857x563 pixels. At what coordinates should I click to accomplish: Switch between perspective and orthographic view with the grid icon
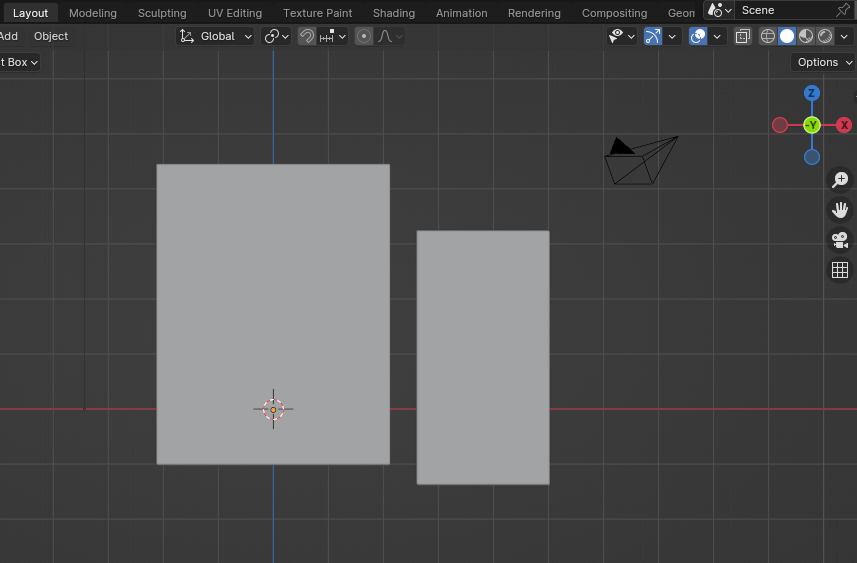840,270
